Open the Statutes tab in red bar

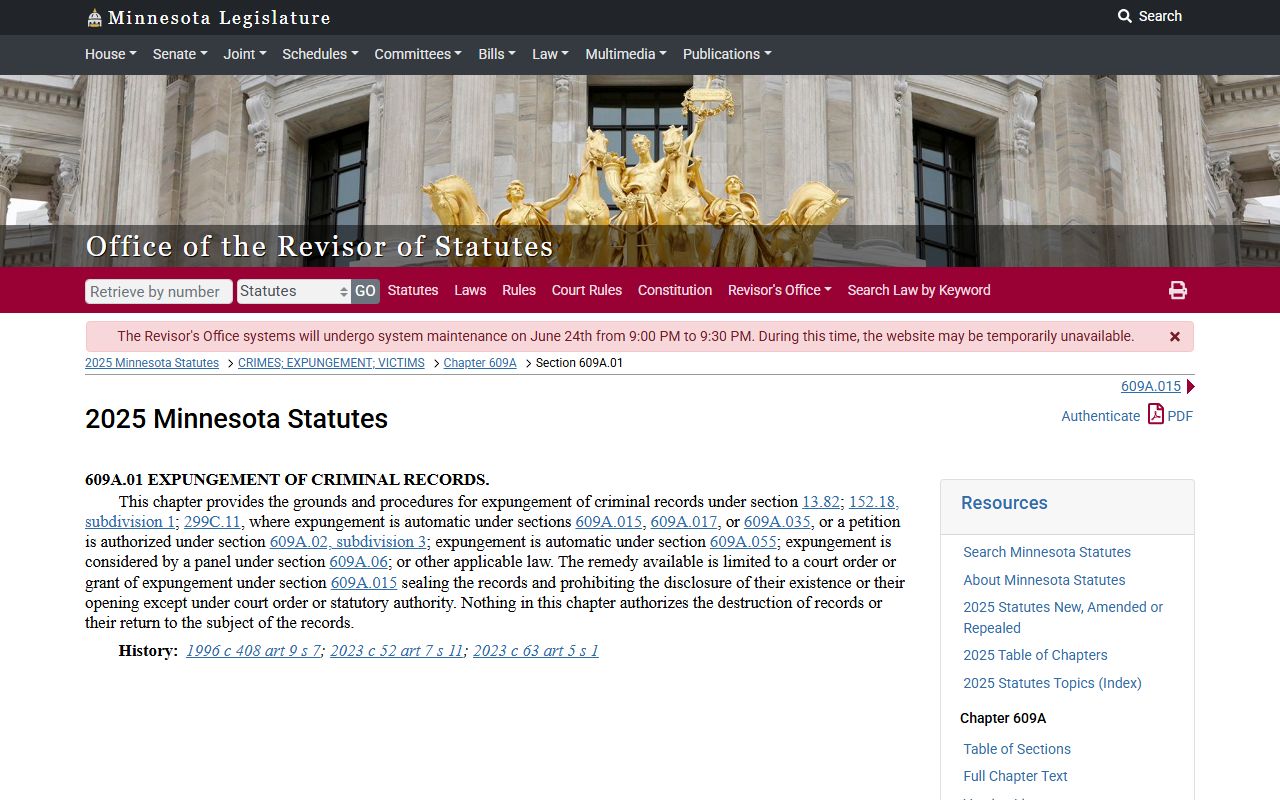point(413,290)
